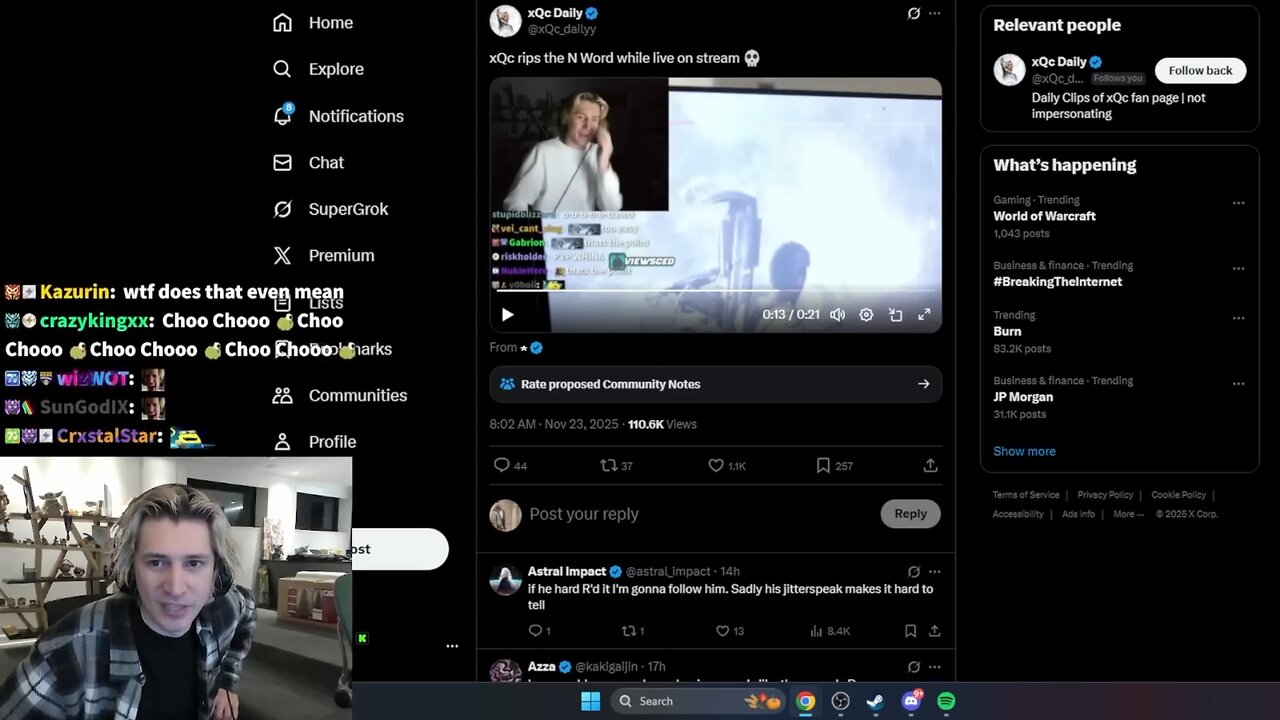
Task: Click xQc Daily avatar on the post
Action: pos(505,21)
